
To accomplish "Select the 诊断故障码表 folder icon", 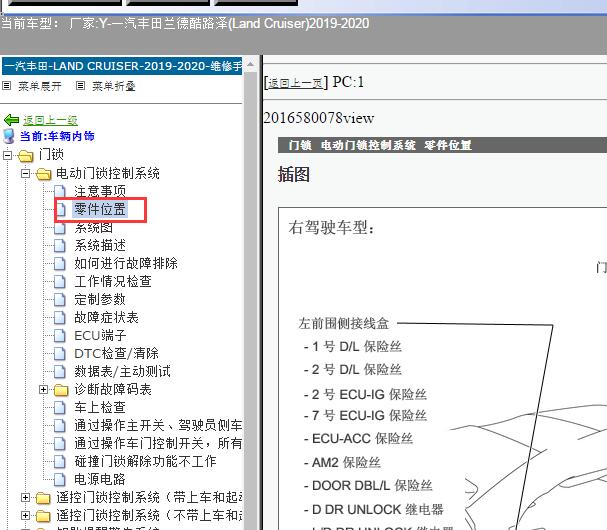I will tap(61, 390).
